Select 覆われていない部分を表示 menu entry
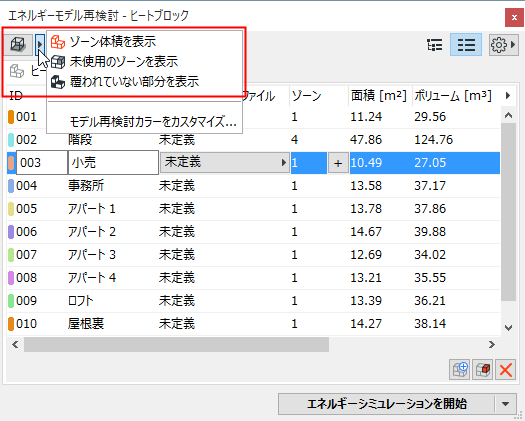This screenshot has width=525, height=421. point(144,82)
